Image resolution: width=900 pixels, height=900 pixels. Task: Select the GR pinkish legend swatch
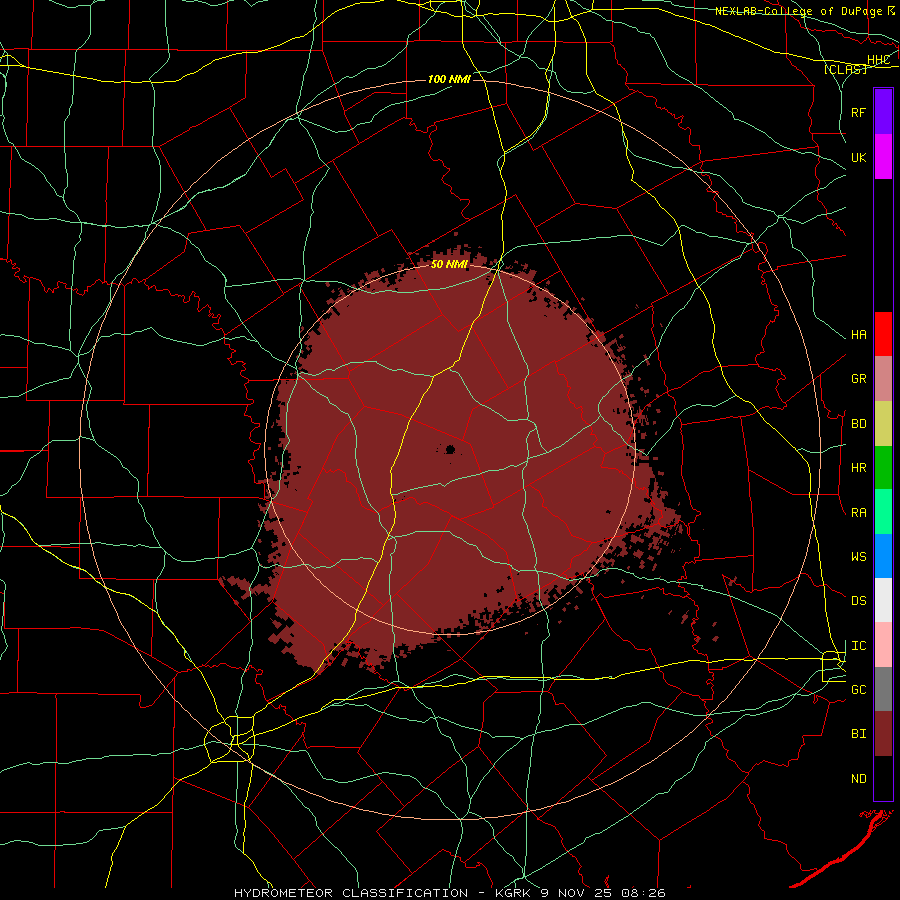883,379
